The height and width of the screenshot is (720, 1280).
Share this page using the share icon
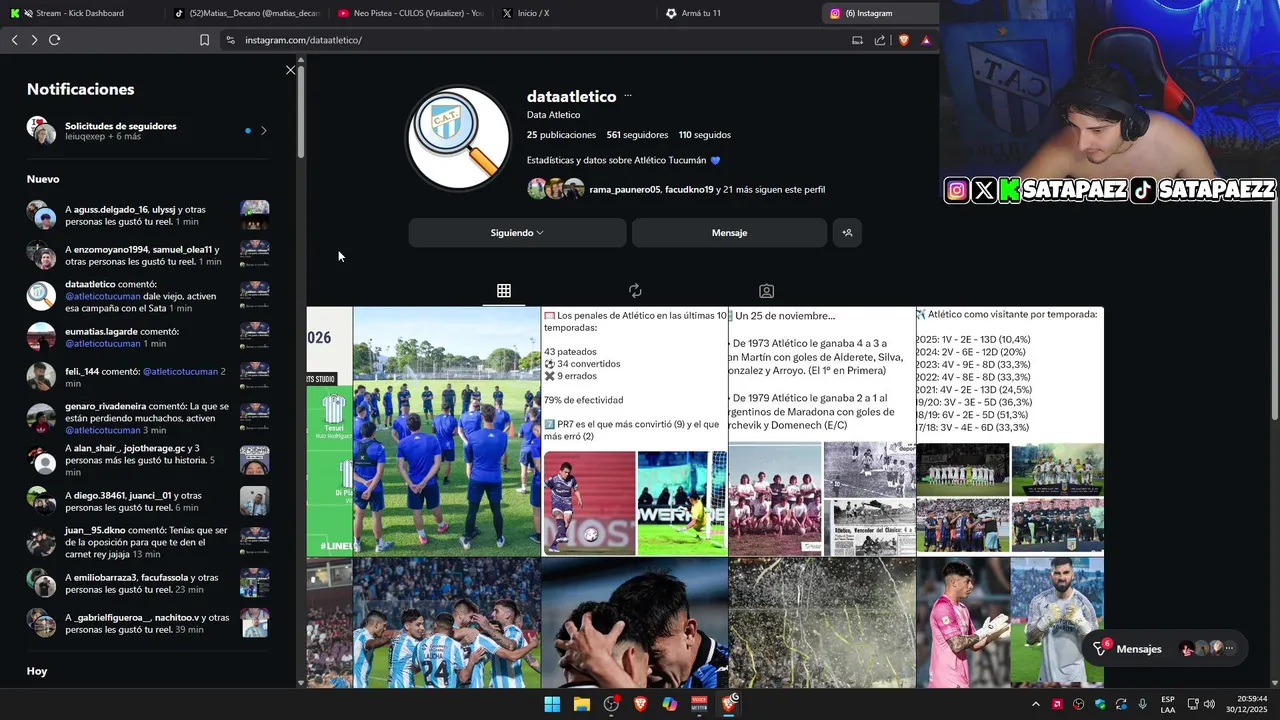[880, 40]
